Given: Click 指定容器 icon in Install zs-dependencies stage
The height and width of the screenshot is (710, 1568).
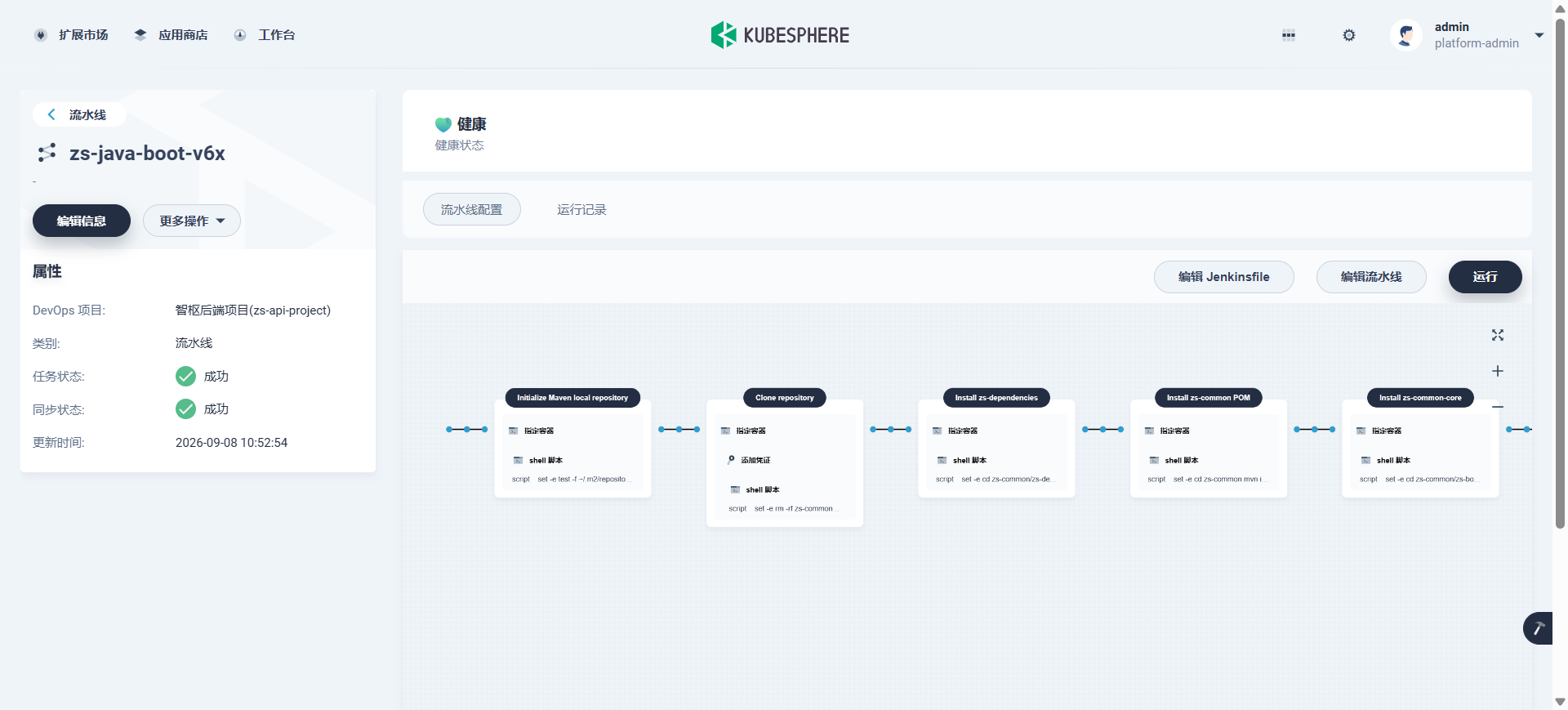Looking at the screenshot, I should [938, 431].
